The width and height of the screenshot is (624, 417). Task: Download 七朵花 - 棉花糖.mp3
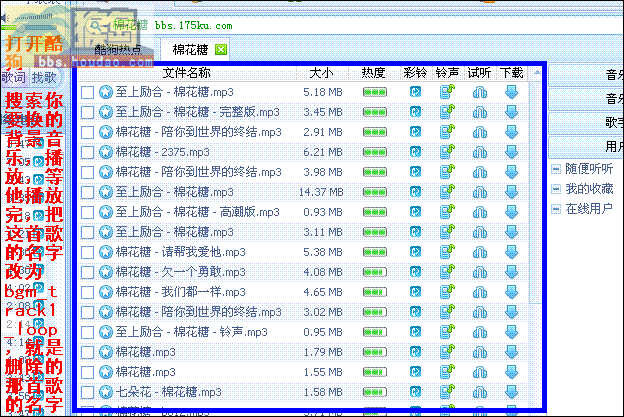511,392
